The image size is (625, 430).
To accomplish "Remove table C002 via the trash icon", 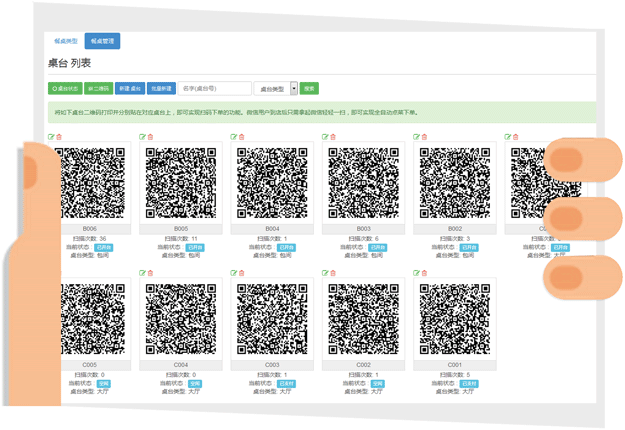I will (333, 273).
